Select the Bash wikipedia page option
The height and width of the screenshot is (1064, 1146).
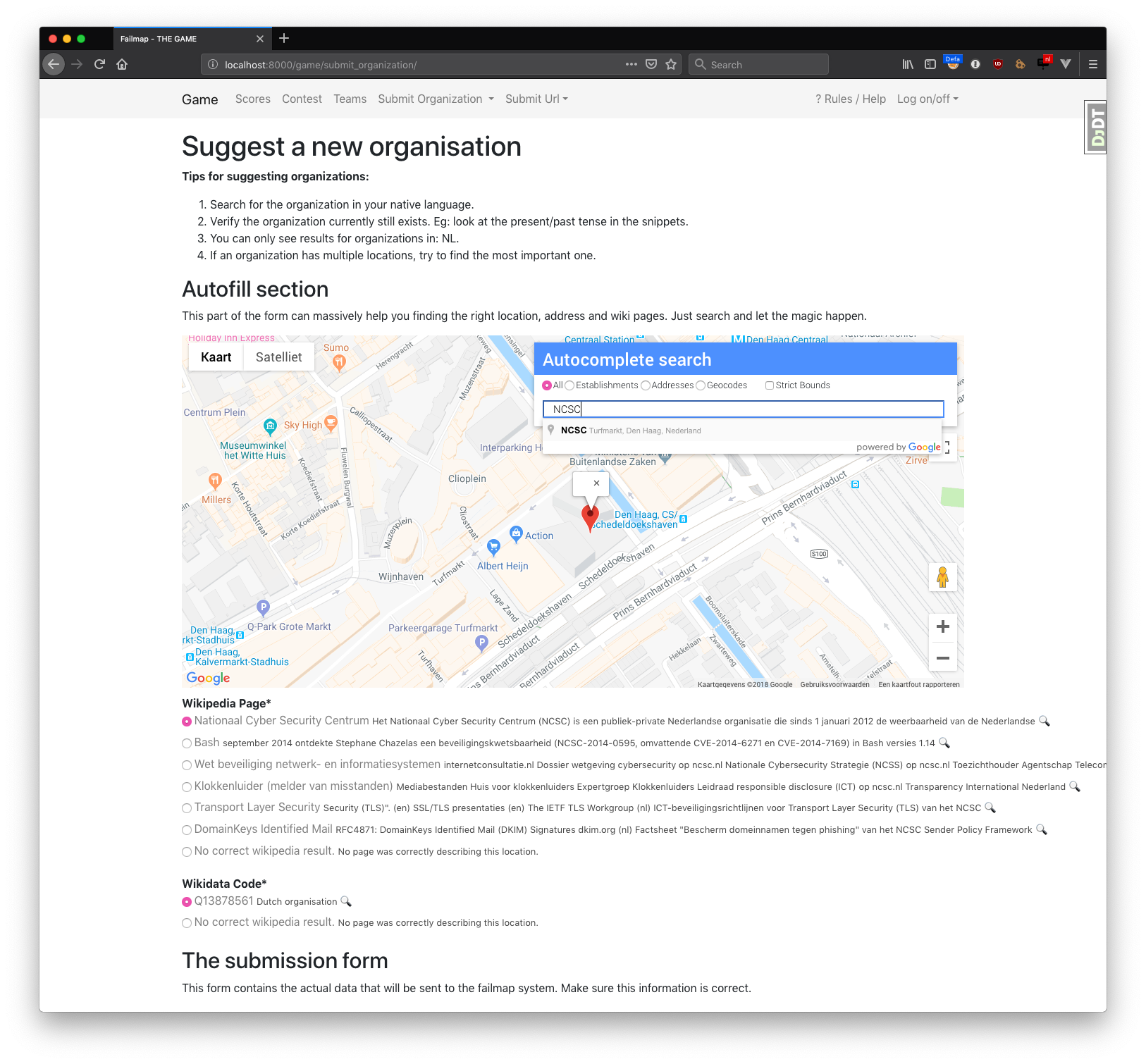(x=187, y=743)
